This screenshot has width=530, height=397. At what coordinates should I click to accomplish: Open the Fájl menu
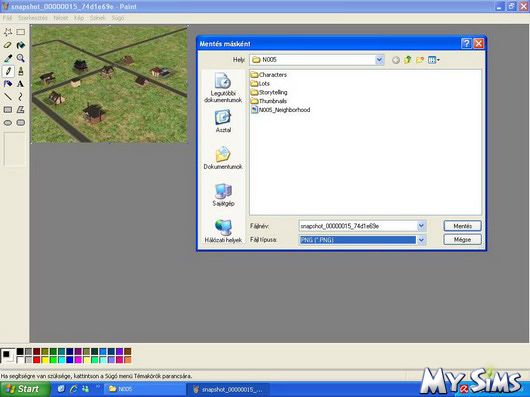(7, 18)
